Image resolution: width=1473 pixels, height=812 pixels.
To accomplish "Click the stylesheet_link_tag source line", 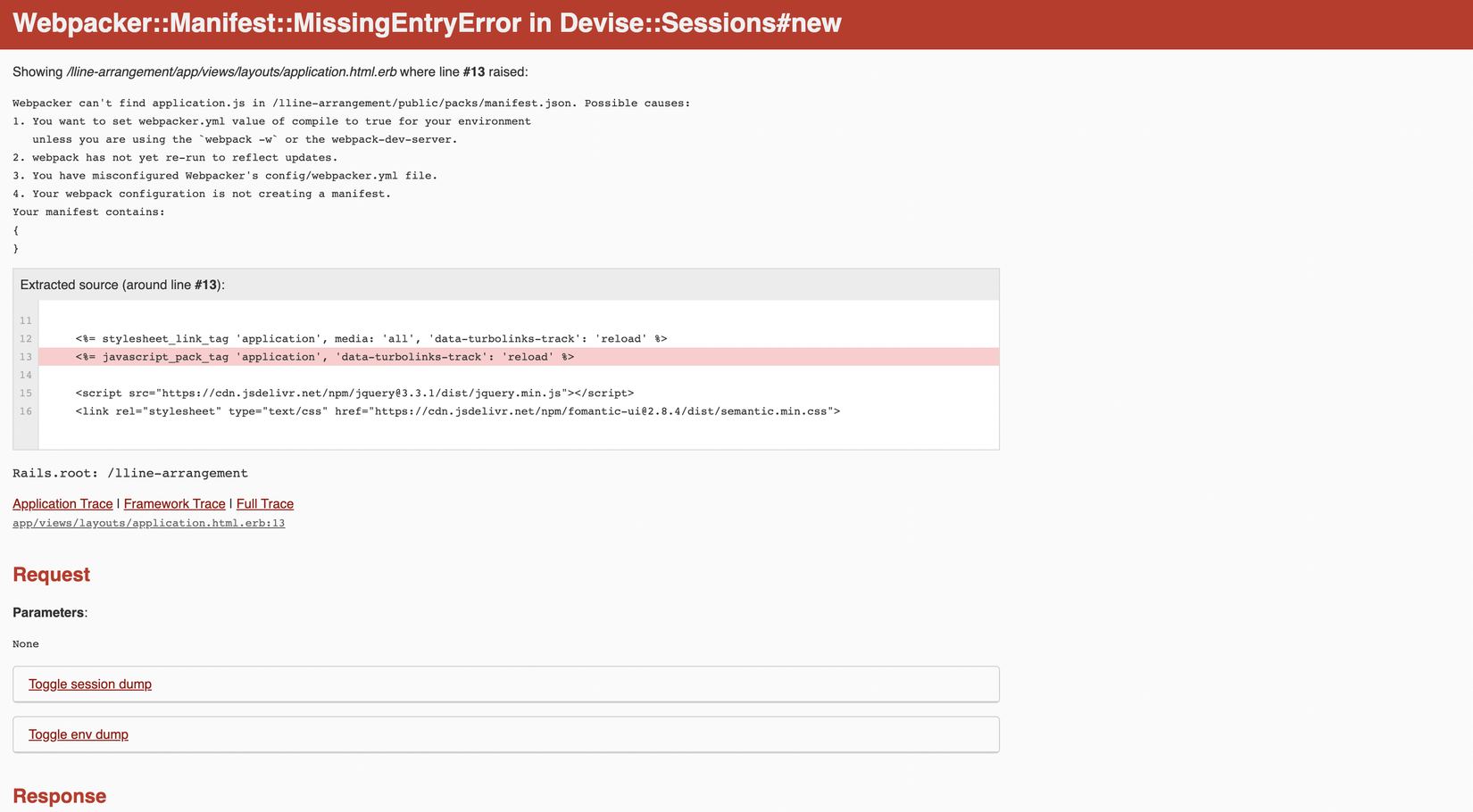I will point(371,339).
